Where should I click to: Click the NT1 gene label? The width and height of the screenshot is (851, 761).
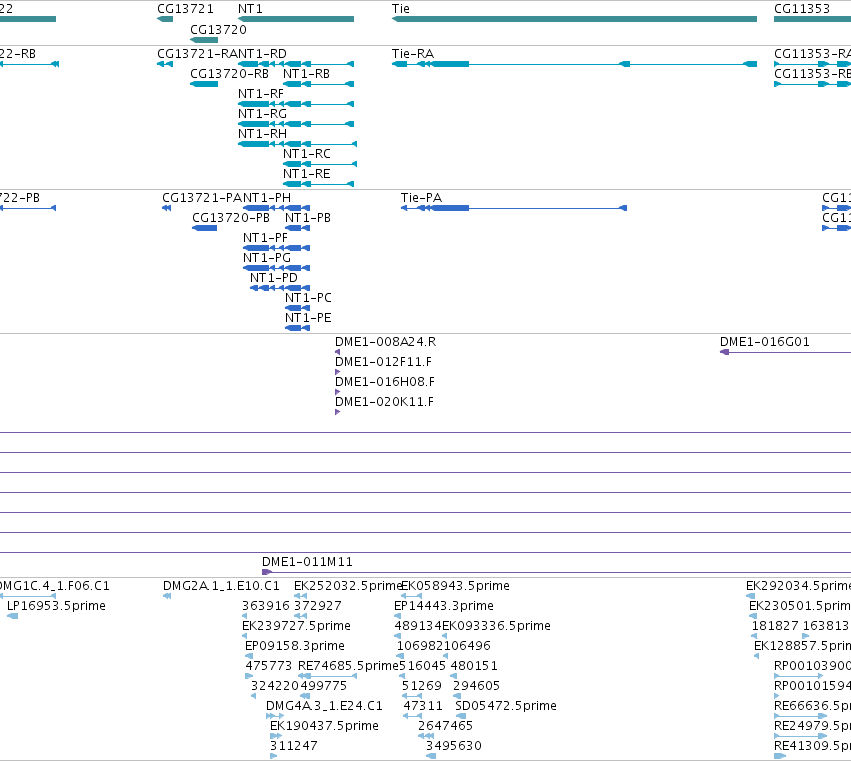tap(250, 9)
